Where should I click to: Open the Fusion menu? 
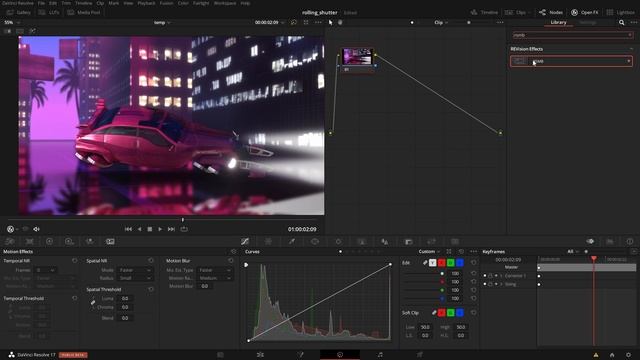pyautogui.click(x=166, y=3)
